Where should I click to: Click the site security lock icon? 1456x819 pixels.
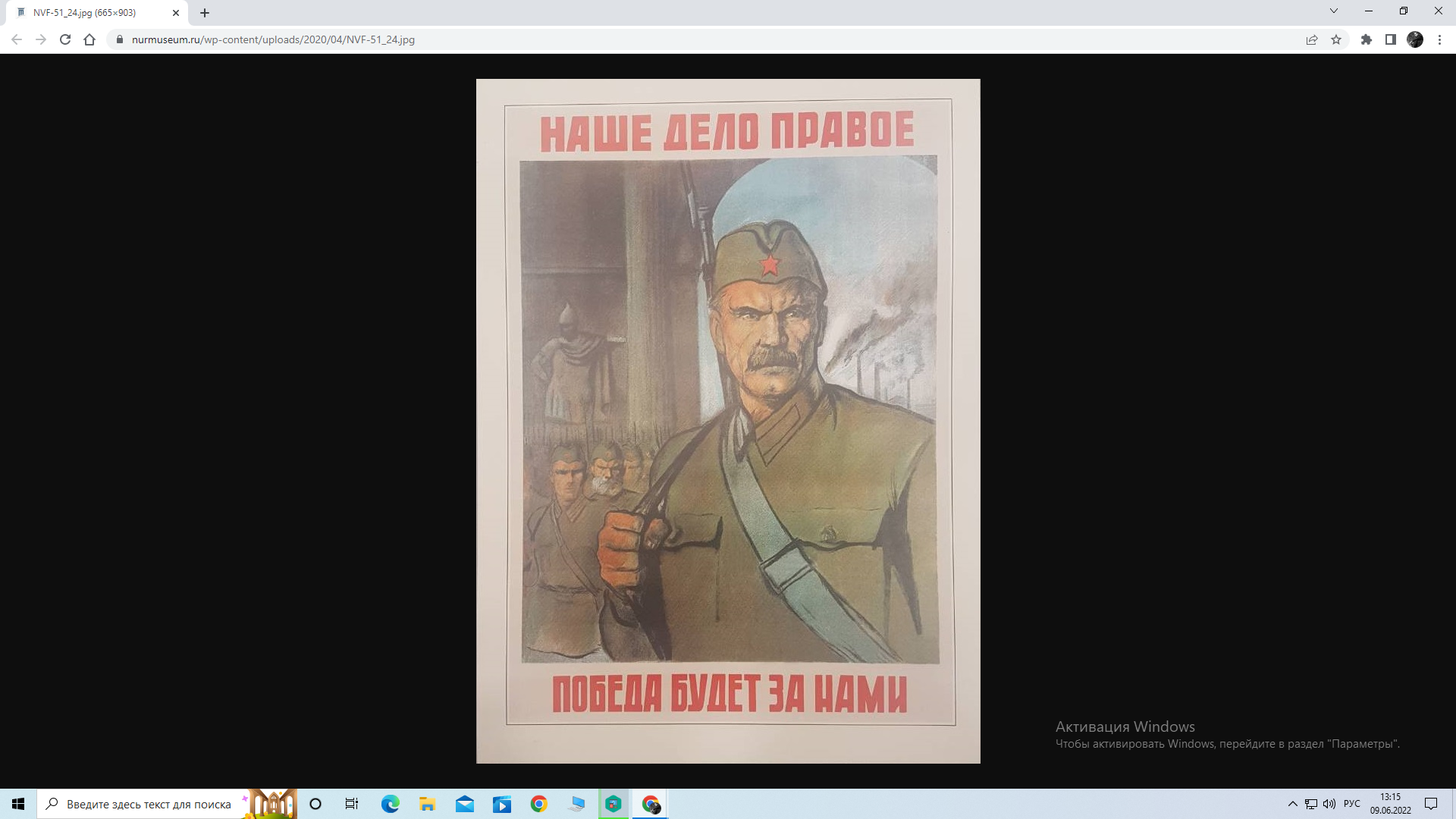(x=119, y=39)
